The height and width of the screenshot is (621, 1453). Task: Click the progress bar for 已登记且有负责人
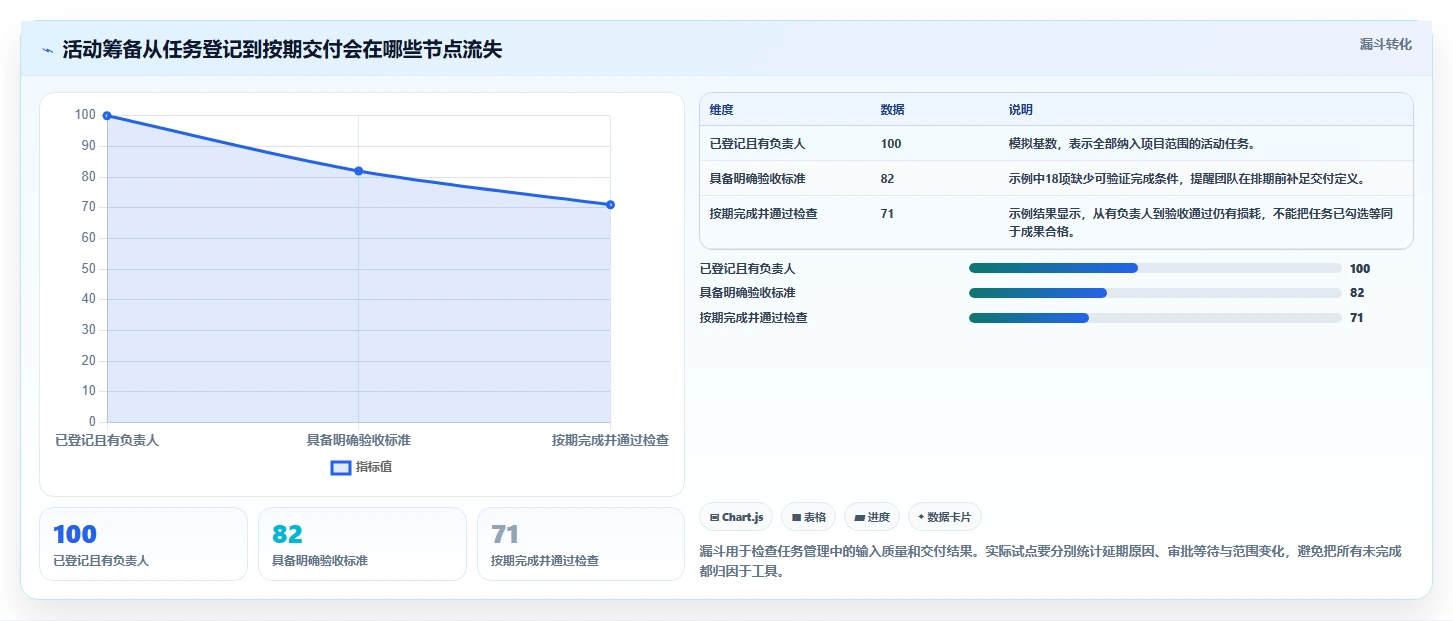point(1155,268)
